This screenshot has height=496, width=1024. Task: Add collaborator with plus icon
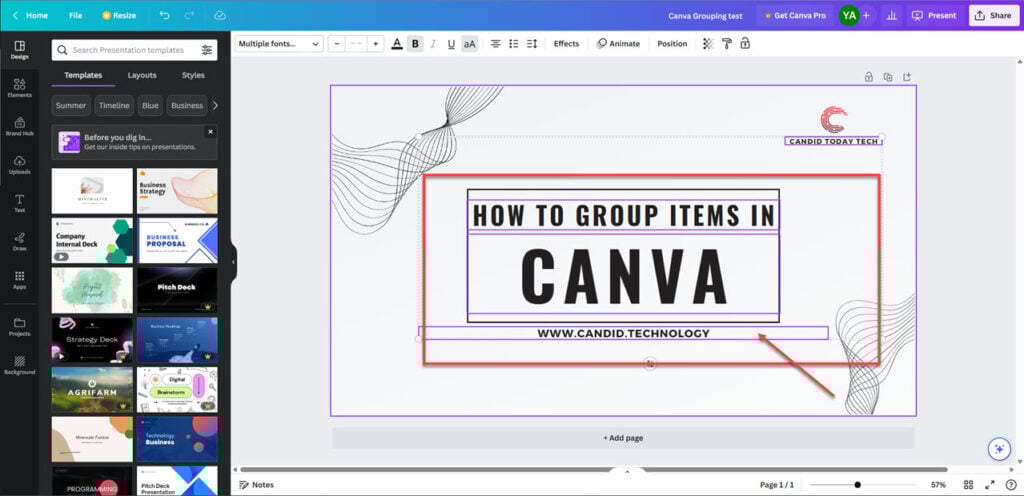click(x=866, y=15)
